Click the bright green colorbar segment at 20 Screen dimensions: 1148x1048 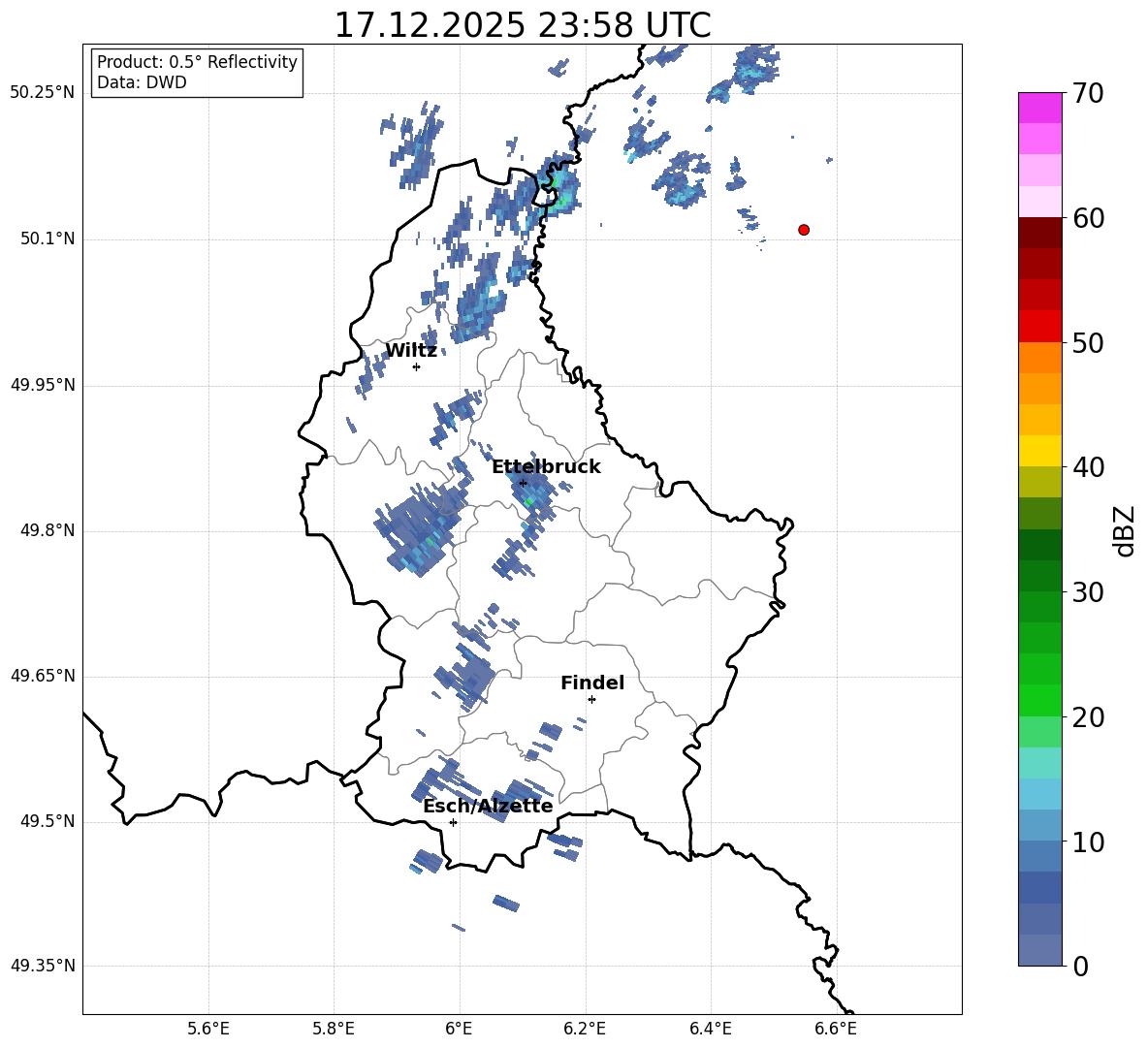(x=1039, y=700)
